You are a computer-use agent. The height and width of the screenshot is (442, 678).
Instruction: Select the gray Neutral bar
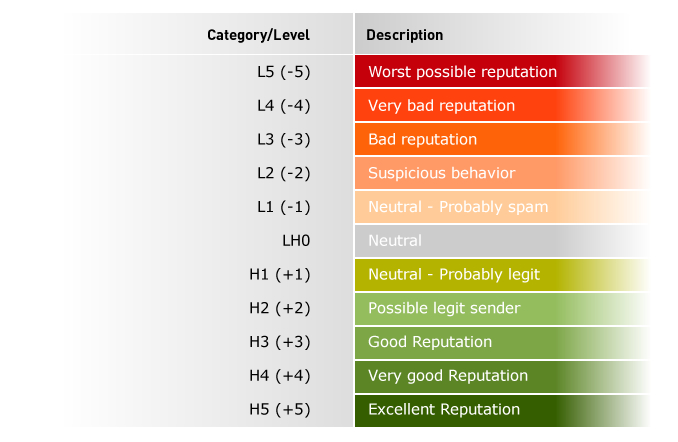tap(502, 240)
